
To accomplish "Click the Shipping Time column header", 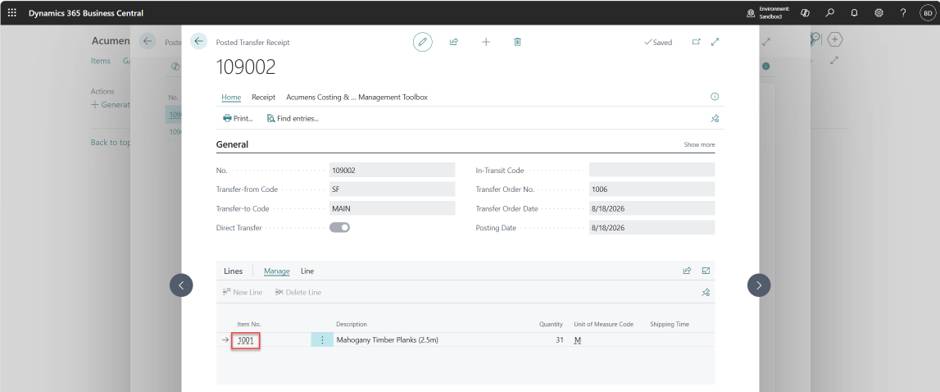I will (669, 324).
